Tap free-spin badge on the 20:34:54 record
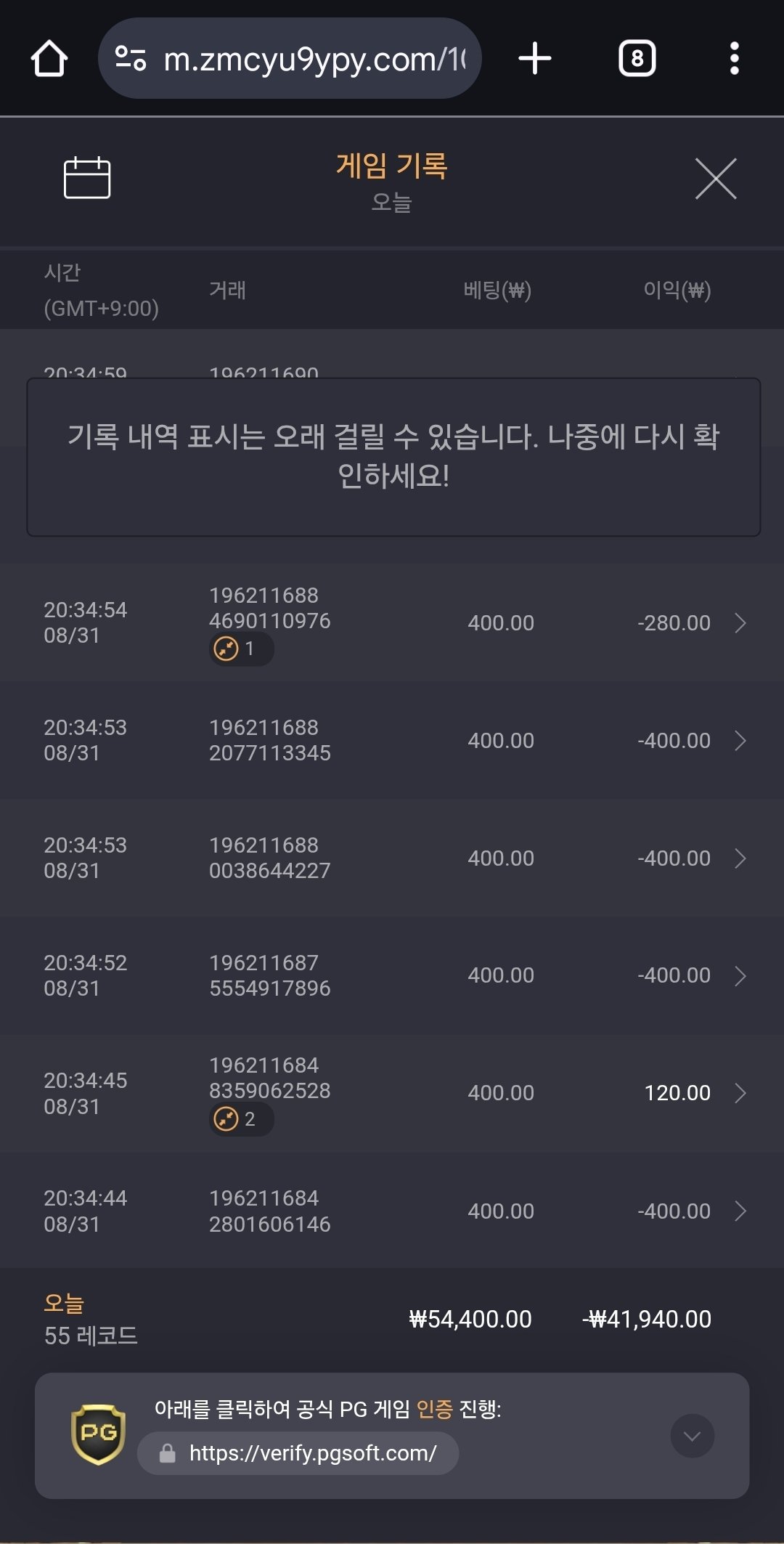Image resolution: width=784 pixels, height=1544 pixels. [240, 649]
